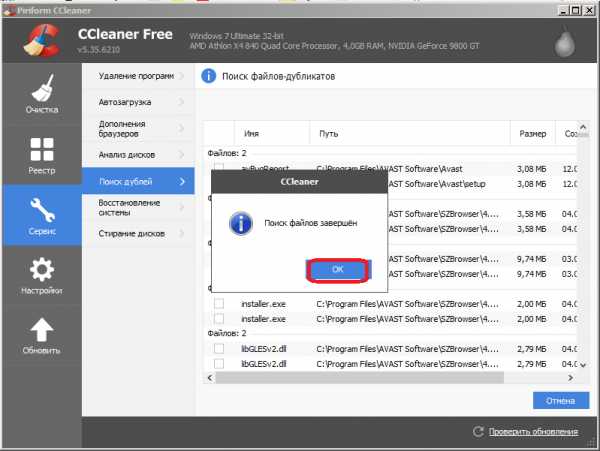Click the vertical scrollbar up arrow
The width and height of the screenshot is (600, 451).
pos(583,126)
